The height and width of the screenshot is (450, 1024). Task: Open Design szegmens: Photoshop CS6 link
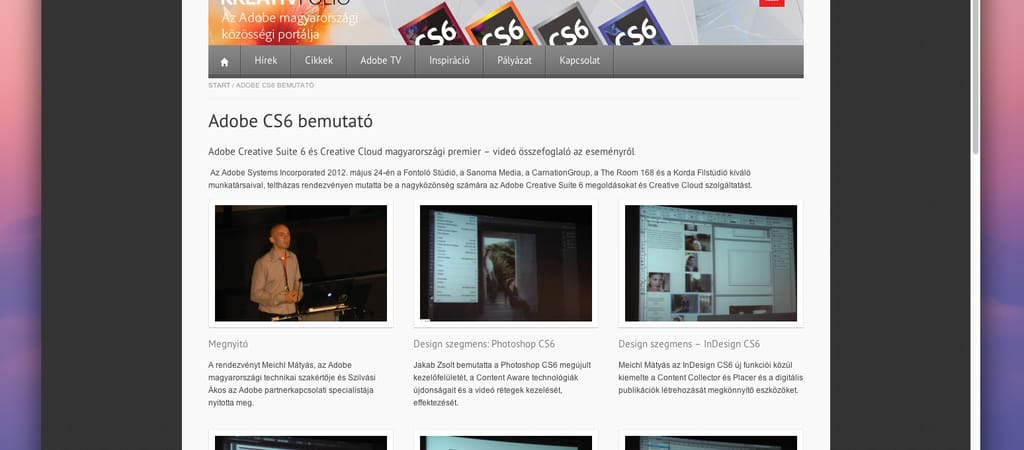[x=484, y=344]
